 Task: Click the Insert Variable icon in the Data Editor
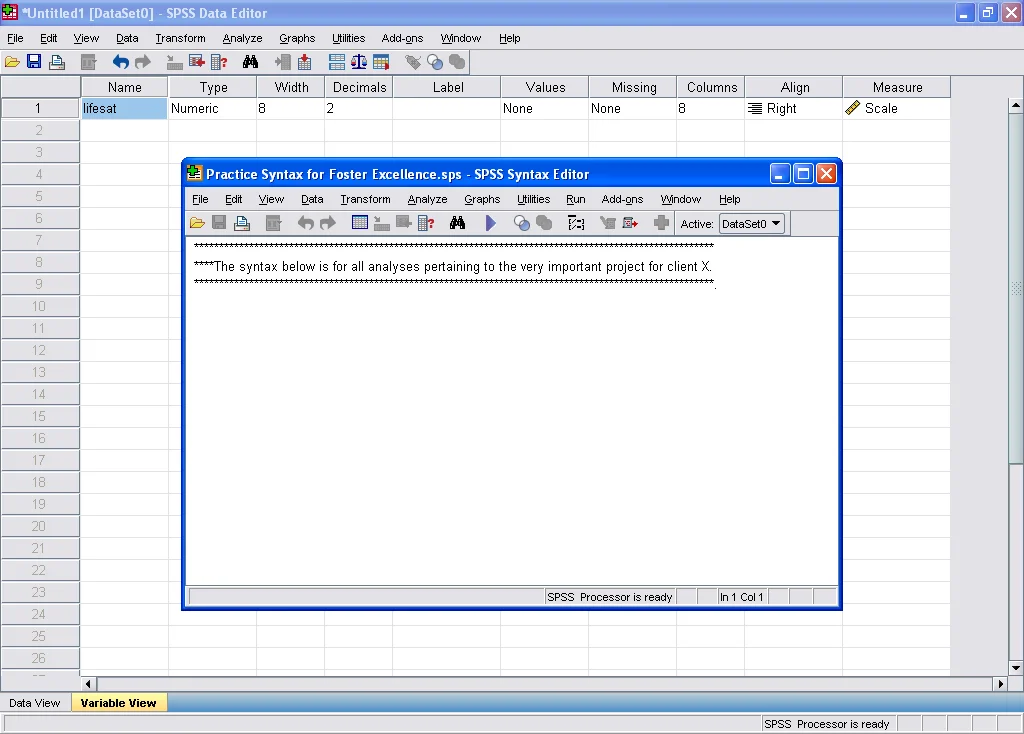coord(302,61)
